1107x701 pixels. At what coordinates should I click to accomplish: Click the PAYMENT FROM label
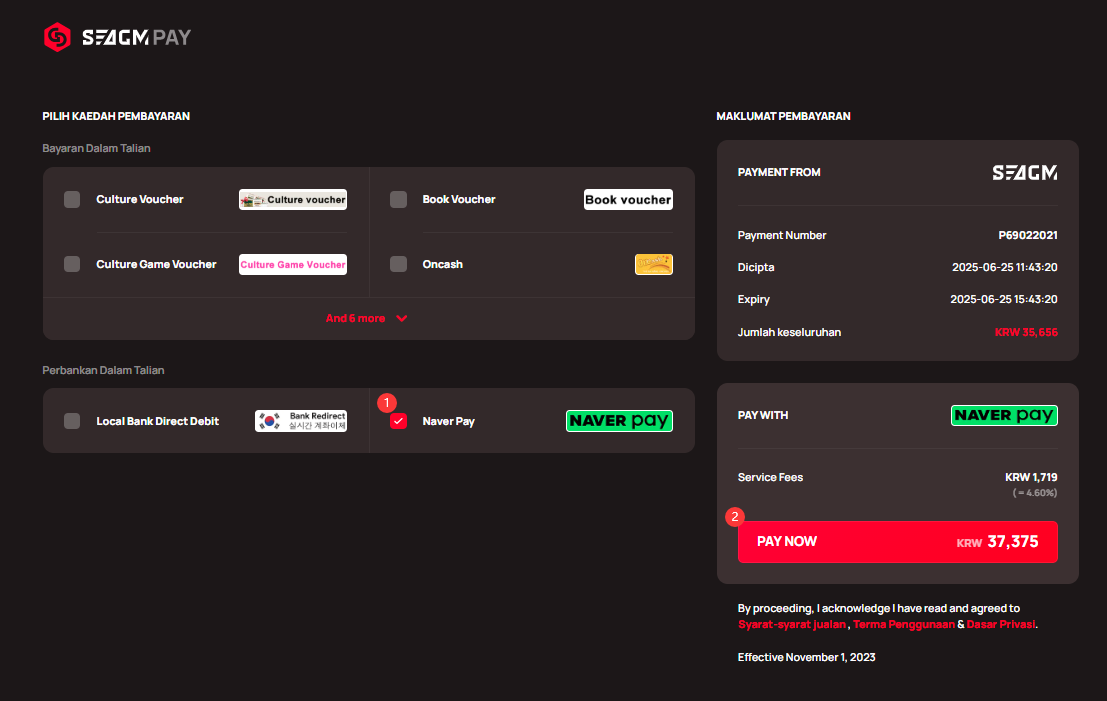tap(779, 172)
